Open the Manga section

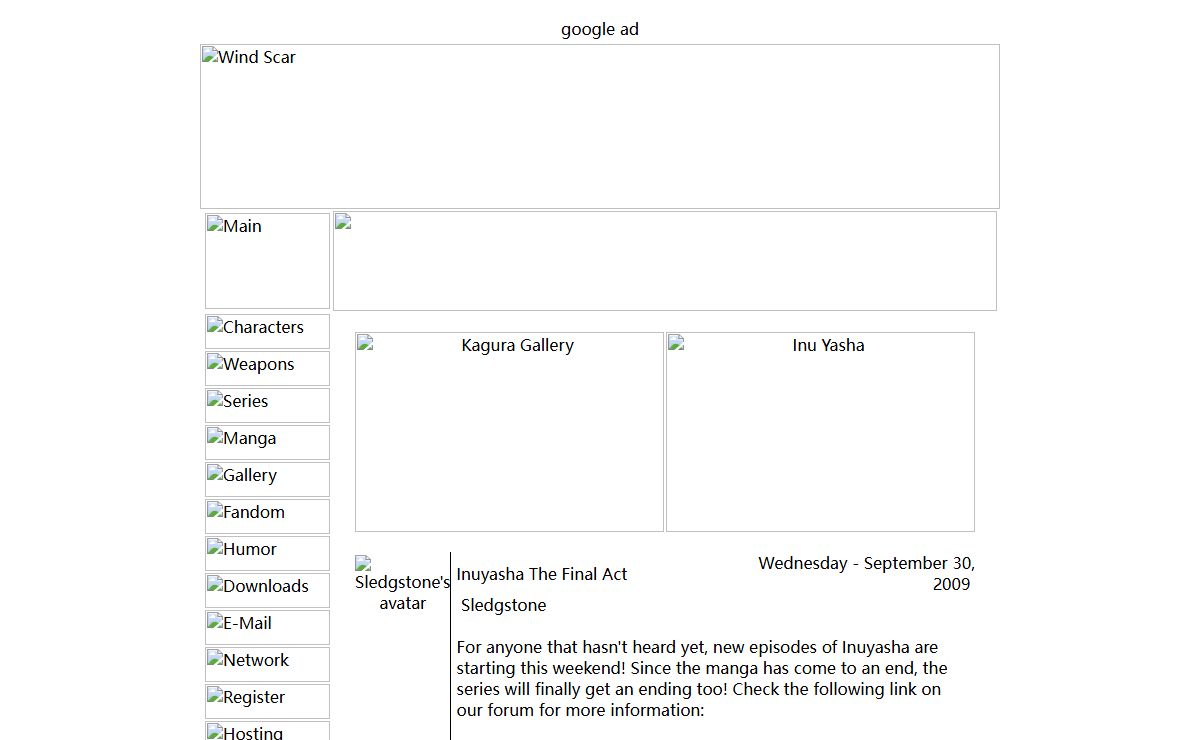pyautogui.click(x=267, y=442)
